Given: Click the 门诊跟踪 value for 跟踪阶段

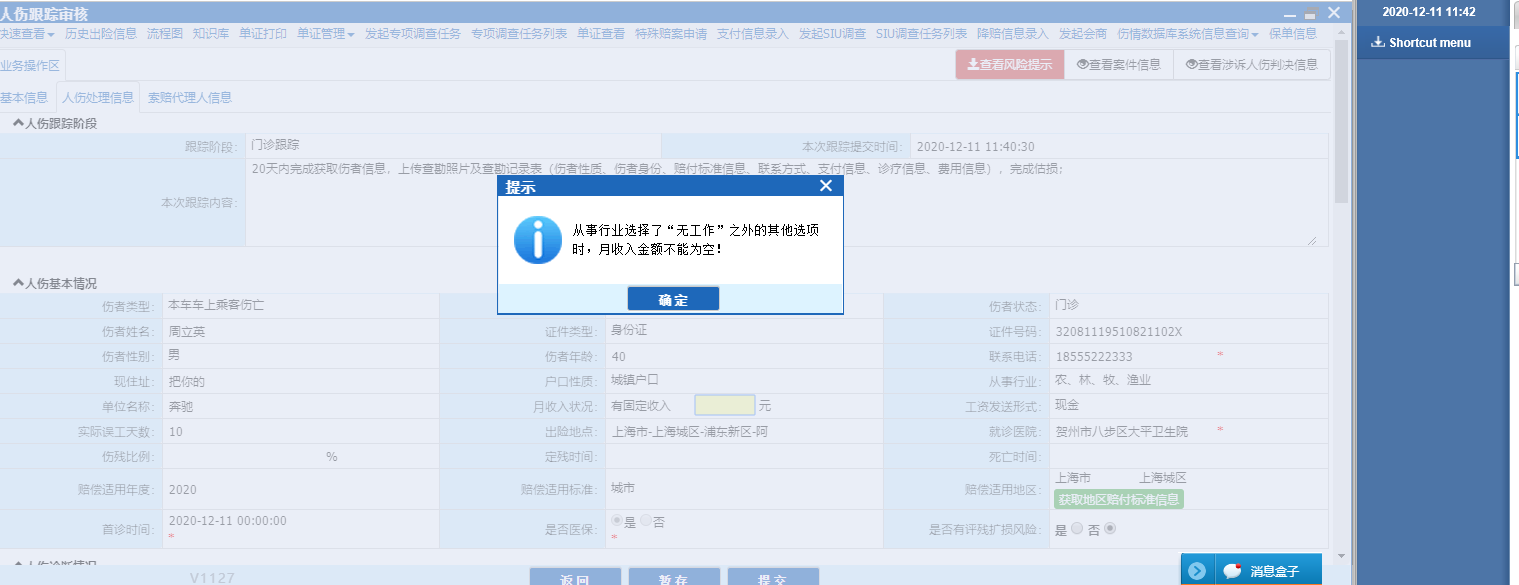Looking at the screenshot, I should click(x=277, y=144).
